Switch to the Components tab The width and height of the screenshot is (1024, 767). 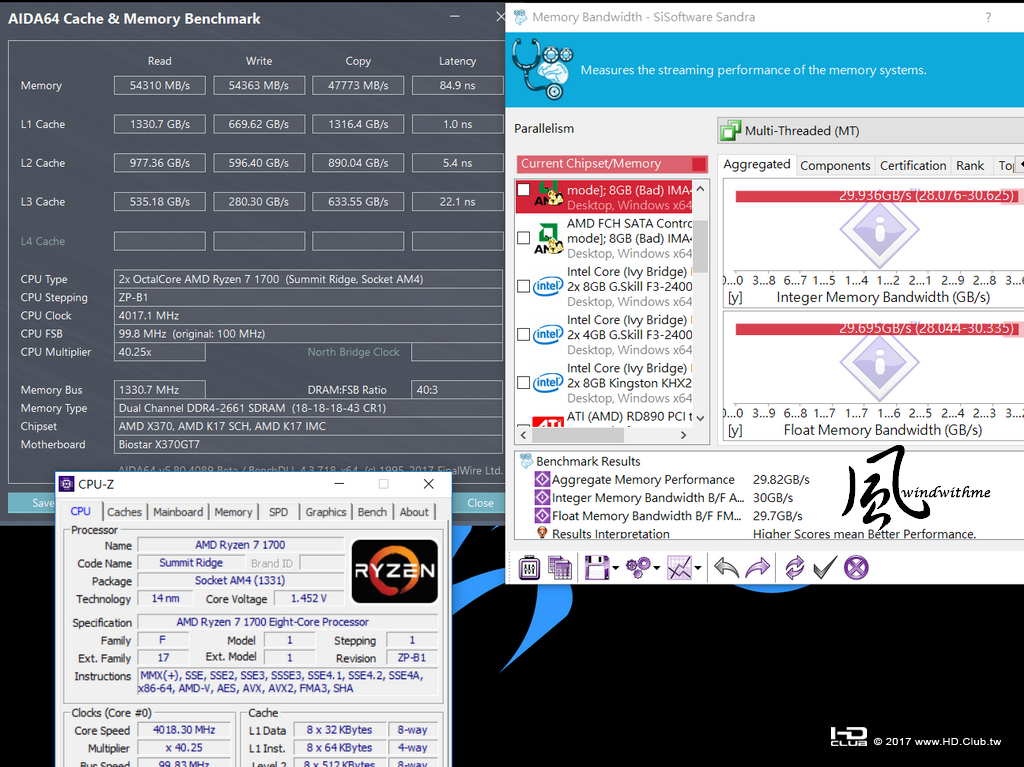click(835, 166)
